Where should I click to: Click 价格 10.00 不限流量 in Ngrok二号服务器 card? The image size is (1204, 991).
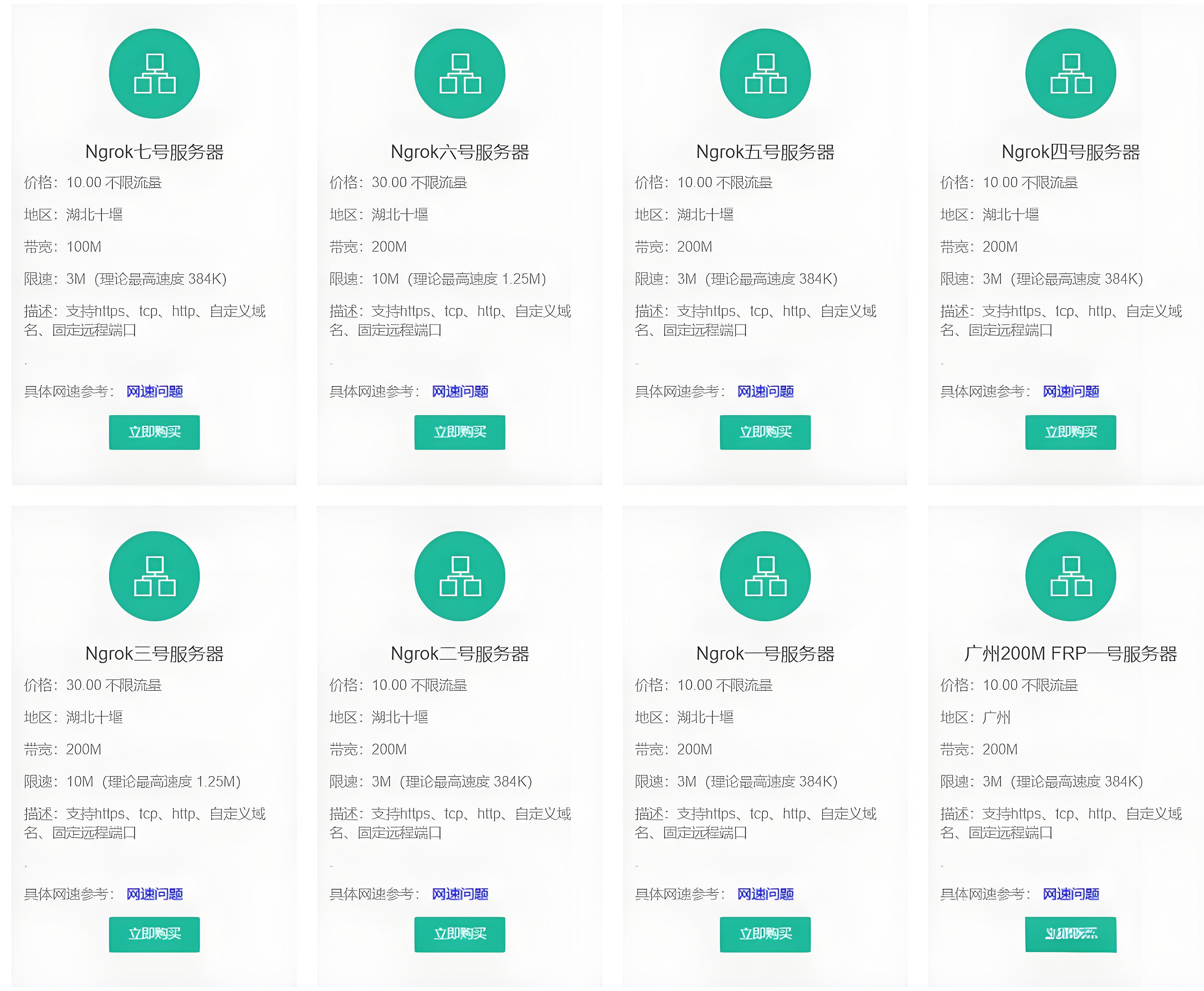(x=398, y=685)
